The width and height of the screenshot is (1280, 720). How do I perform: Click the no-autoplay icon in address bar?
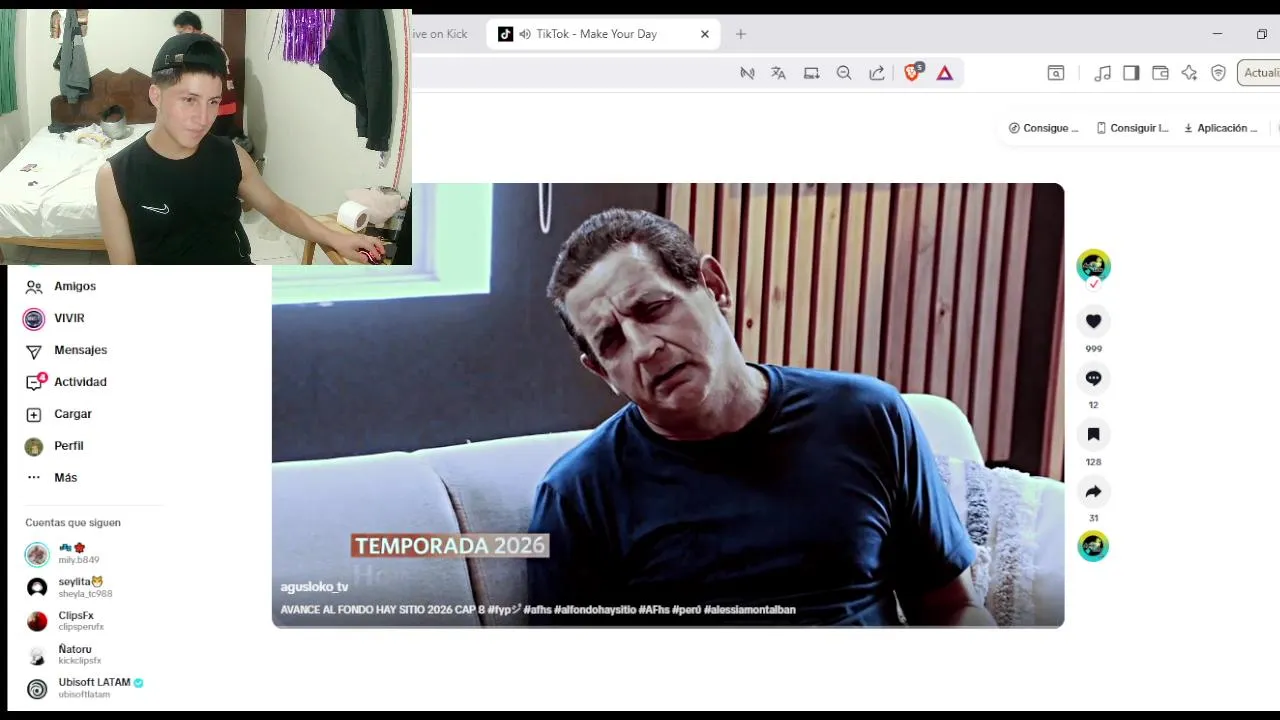pyautogui.click(x=747, y=73)
